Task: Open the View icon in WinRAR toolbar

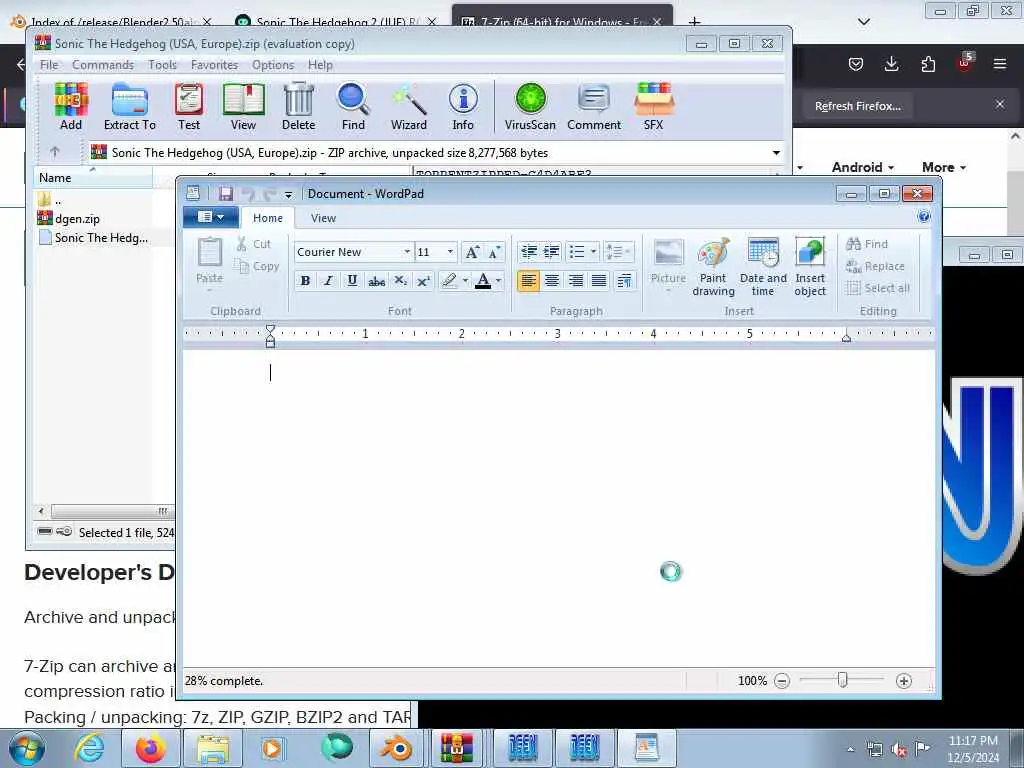Action: (243, 106)
